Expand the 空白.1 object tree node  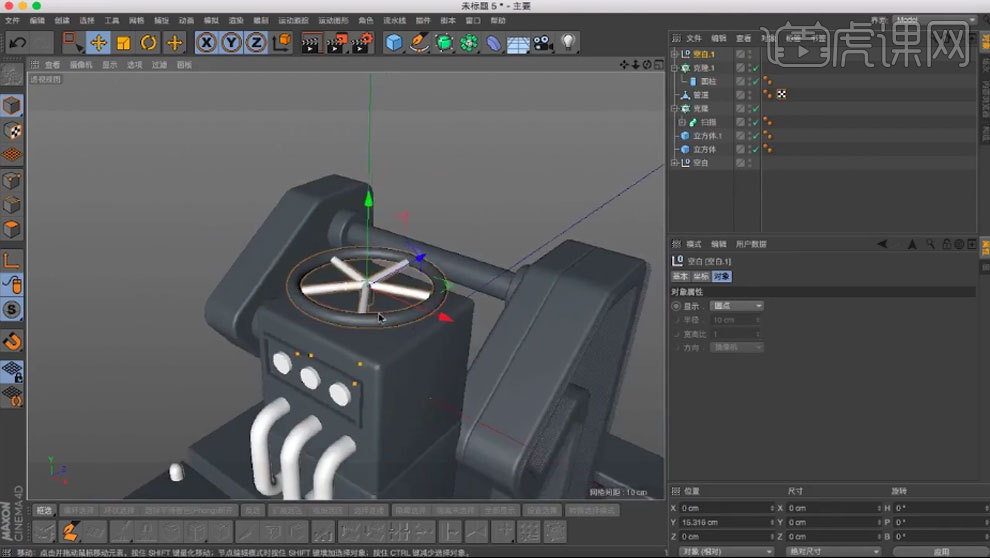675,54
